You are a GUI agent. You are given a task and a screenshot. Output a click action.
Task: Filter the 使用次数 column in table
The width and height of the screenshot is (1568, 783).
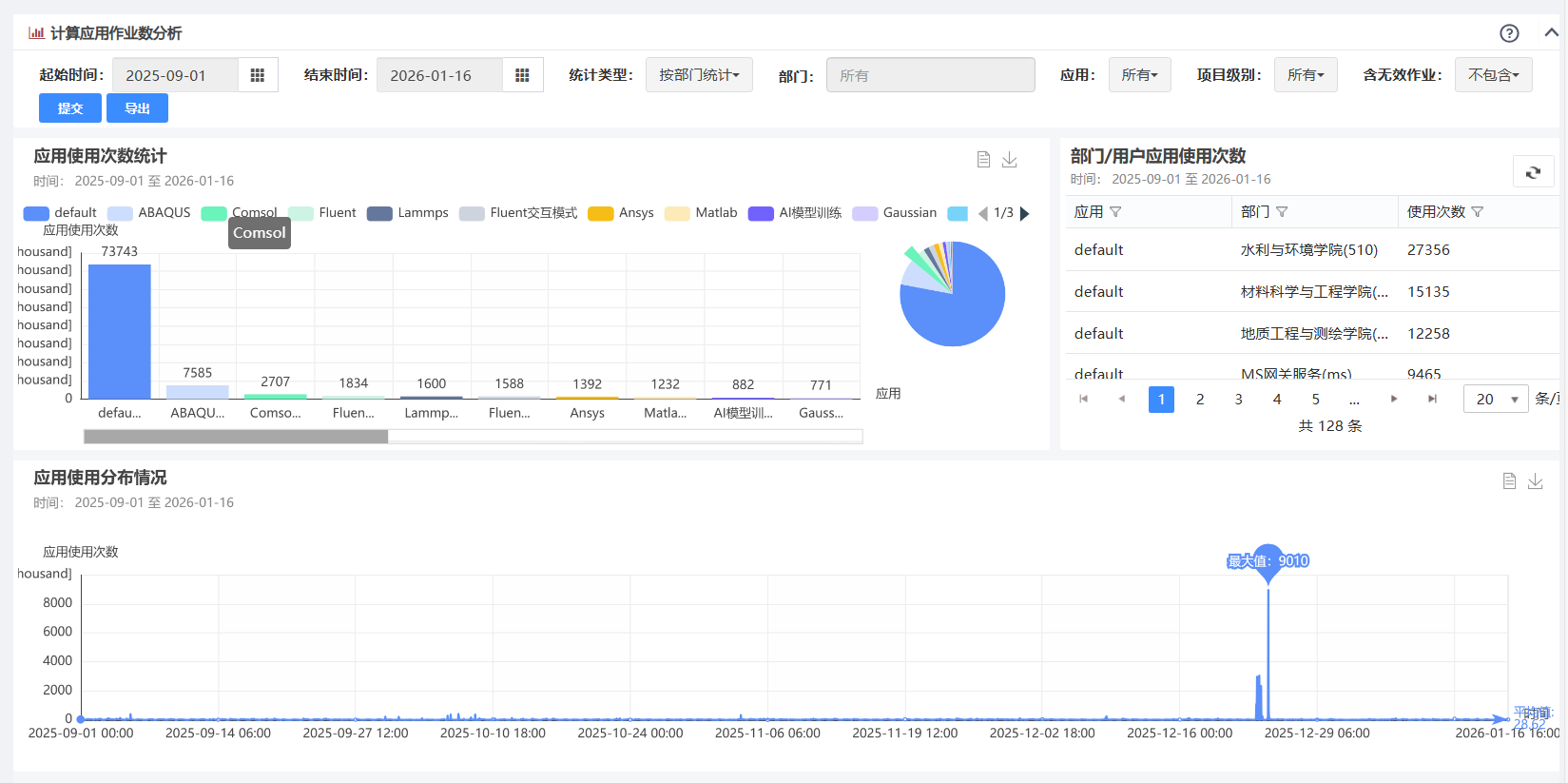(x=1477, y=212)
